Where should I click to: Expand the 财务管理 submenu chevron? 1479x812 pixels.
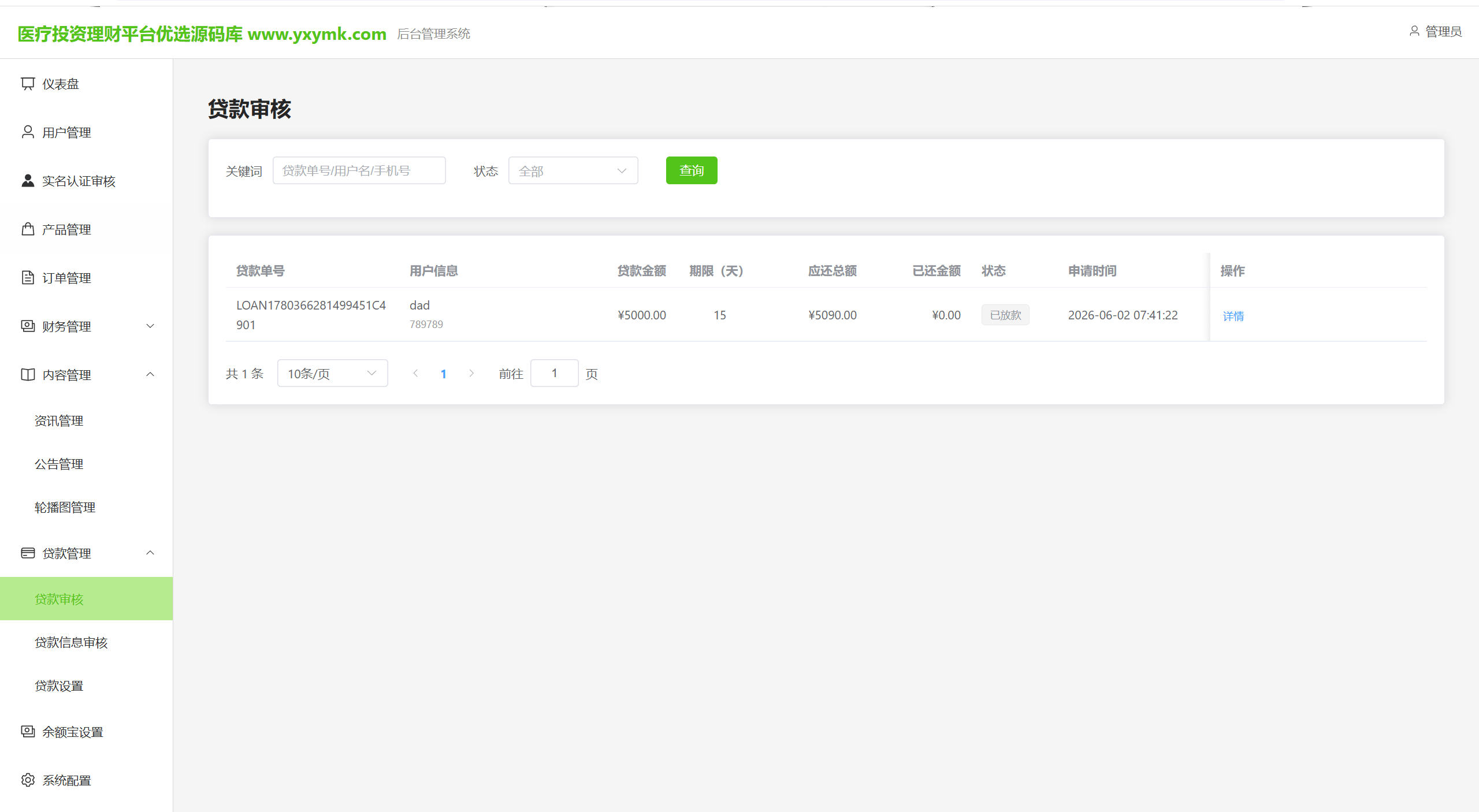coord(150,326)
